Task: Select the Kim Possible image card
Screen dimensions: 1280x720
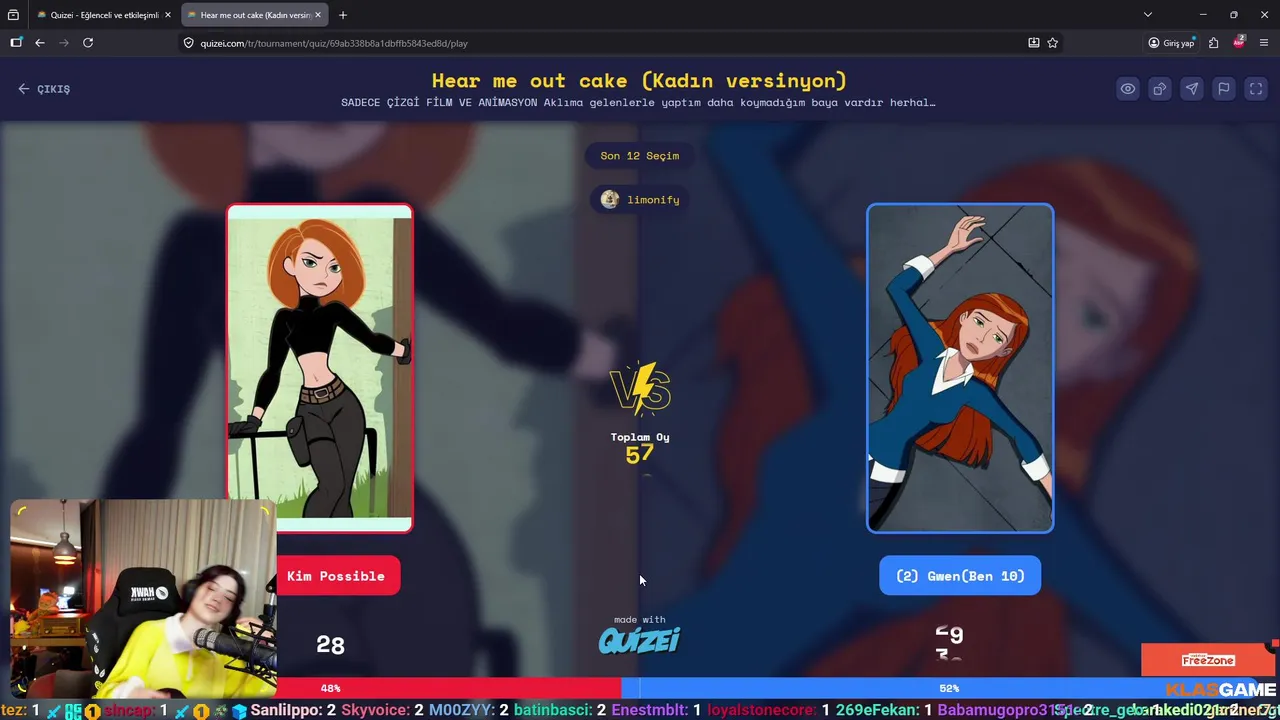Action: pyautogui.click(x=320, y=368)
